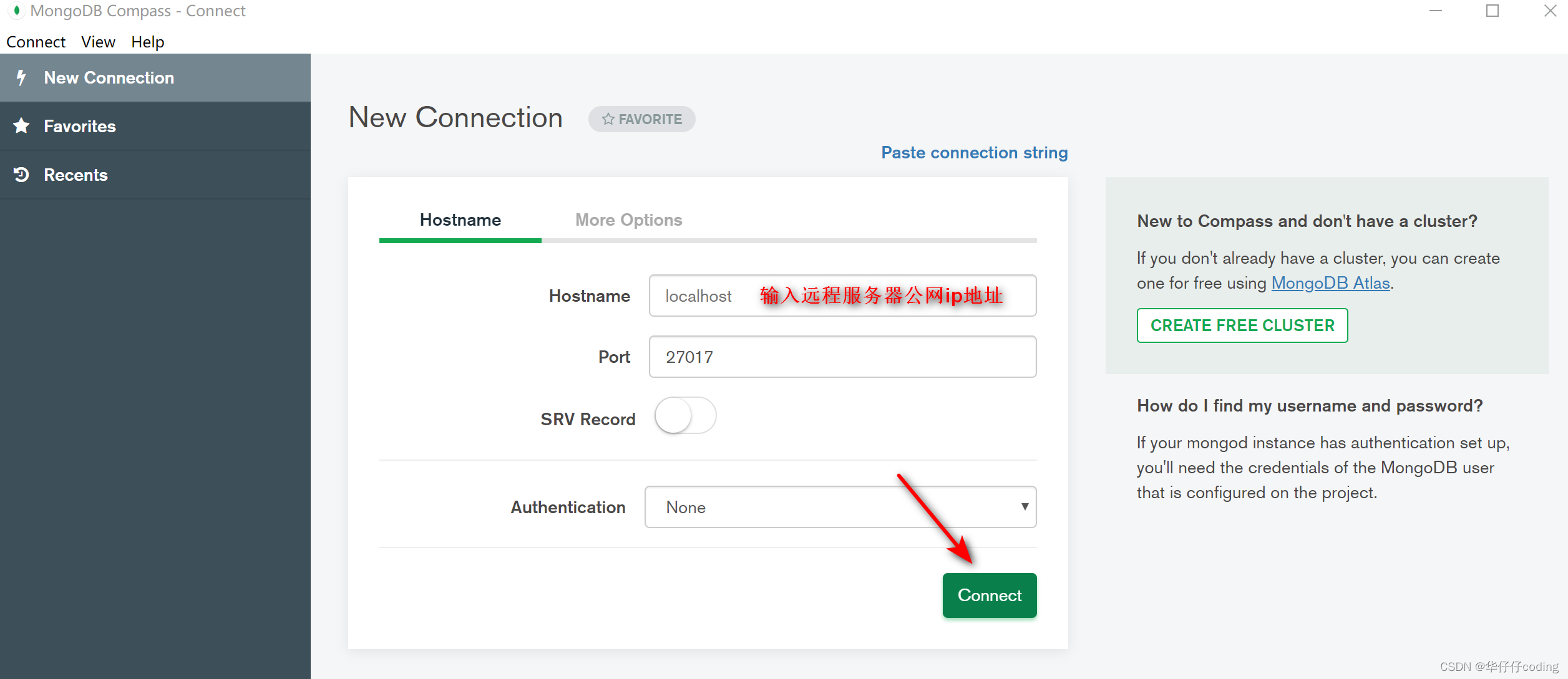Image resolution: width=1568 pixels, height=679 pixels.
Task: Click the New Connection lightning bolt icon
Action: coord(21,77)
